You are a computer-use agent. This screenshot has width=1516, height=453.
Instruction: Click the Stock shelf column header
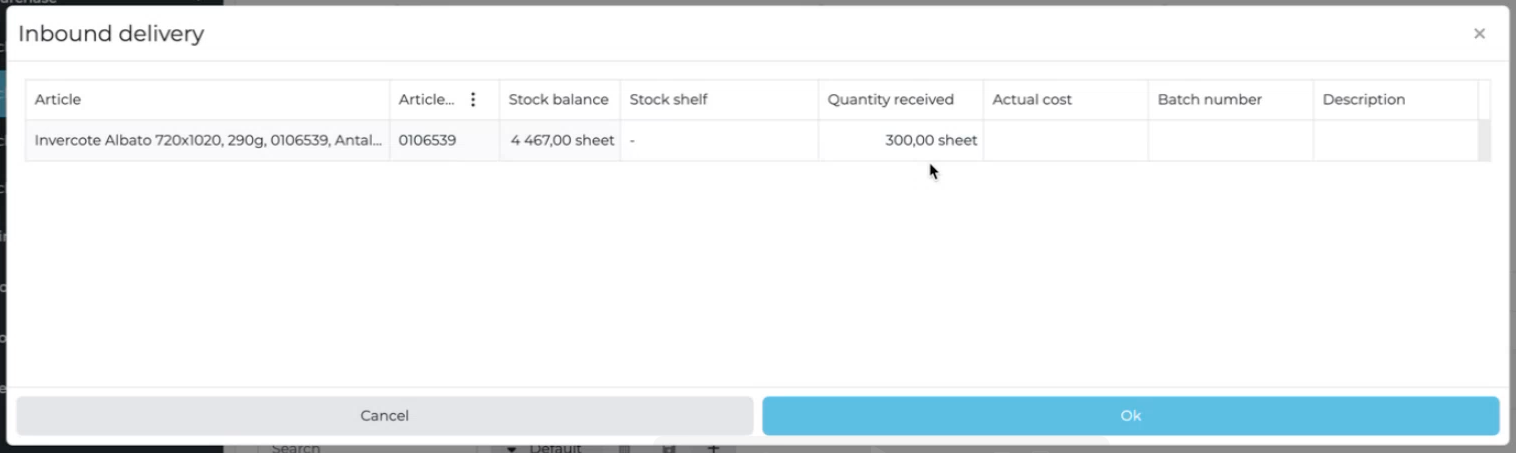click(668, 100)
